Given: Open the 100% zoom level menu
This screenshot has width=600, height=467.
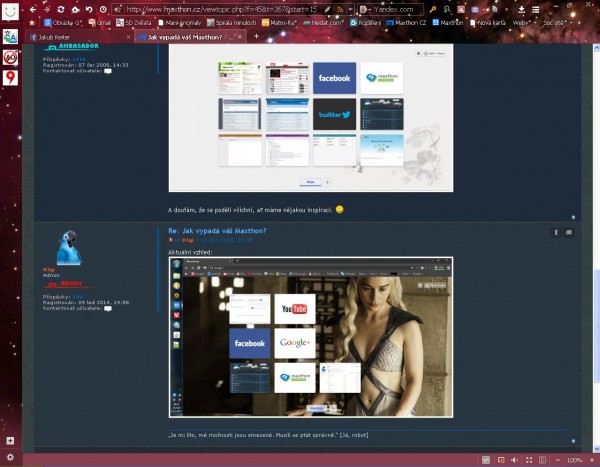Looking at the screenshot, I should pyautogui.click(x=574, y=460).
